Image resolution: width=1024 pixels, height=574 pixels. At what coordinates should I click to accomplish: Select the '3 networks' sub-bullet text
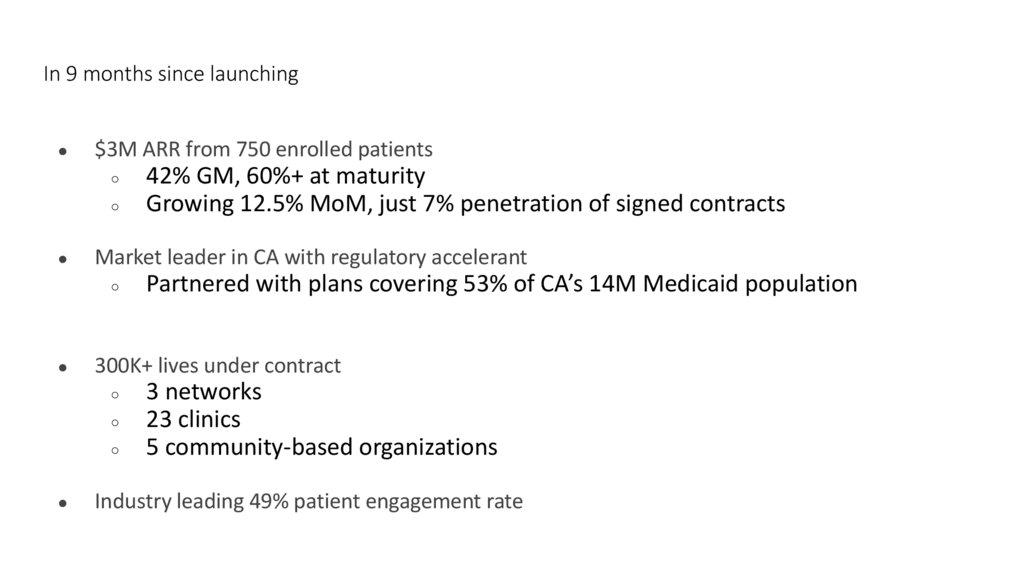click(x=204, y=392)
